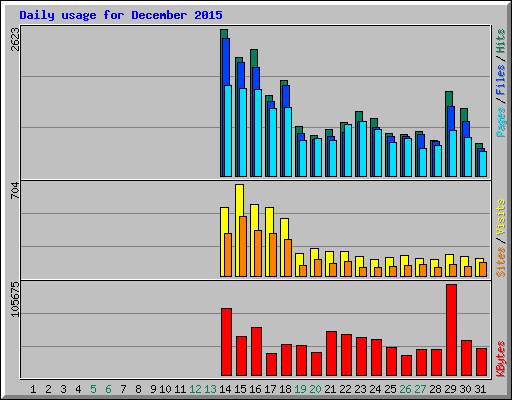
Task: Click day 14 label on x-axis
Action: pos(225,389)
